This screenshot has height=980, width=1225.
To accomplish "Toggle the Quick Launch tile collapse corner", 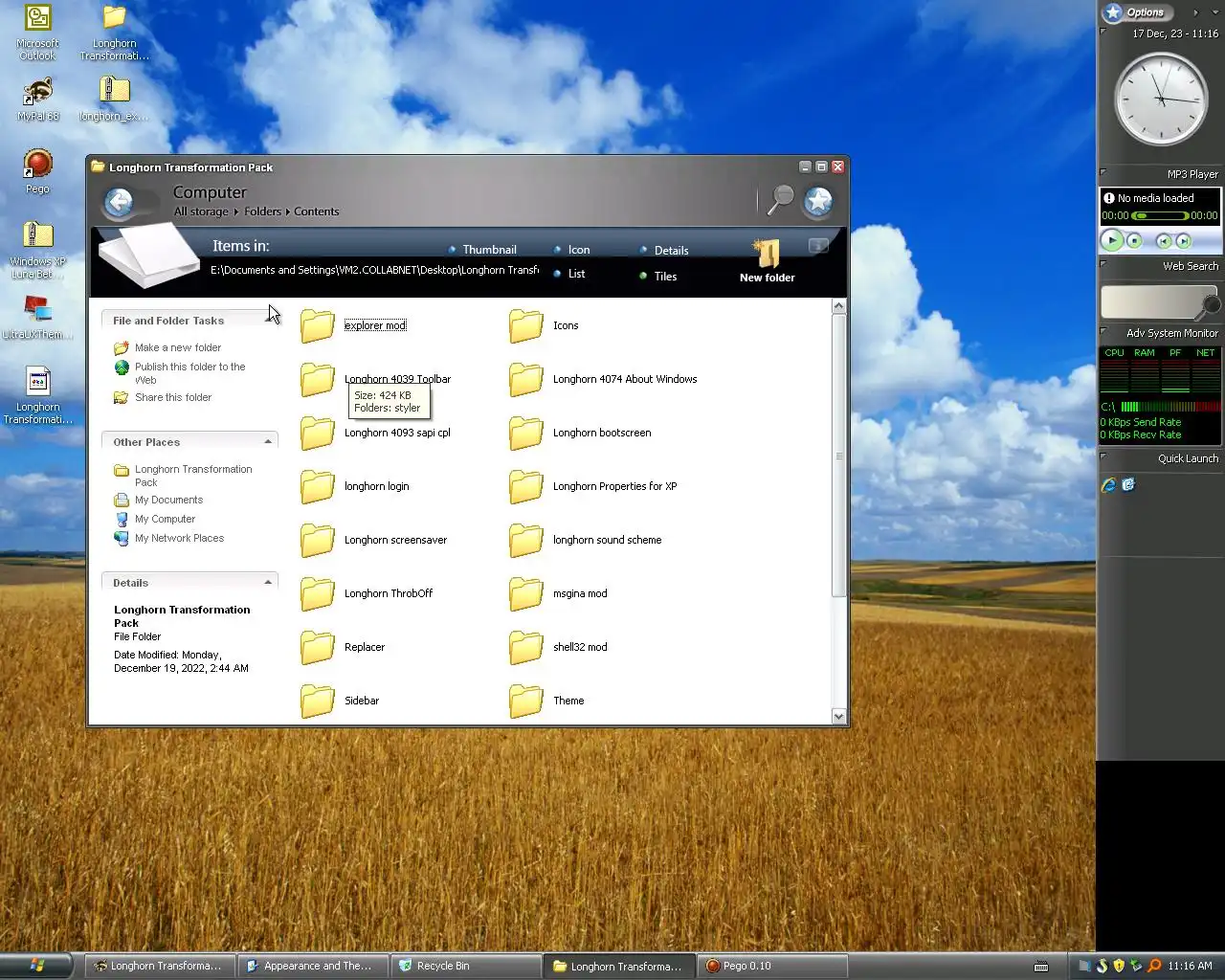I will pyautogui.click(x=1102, y=456).
